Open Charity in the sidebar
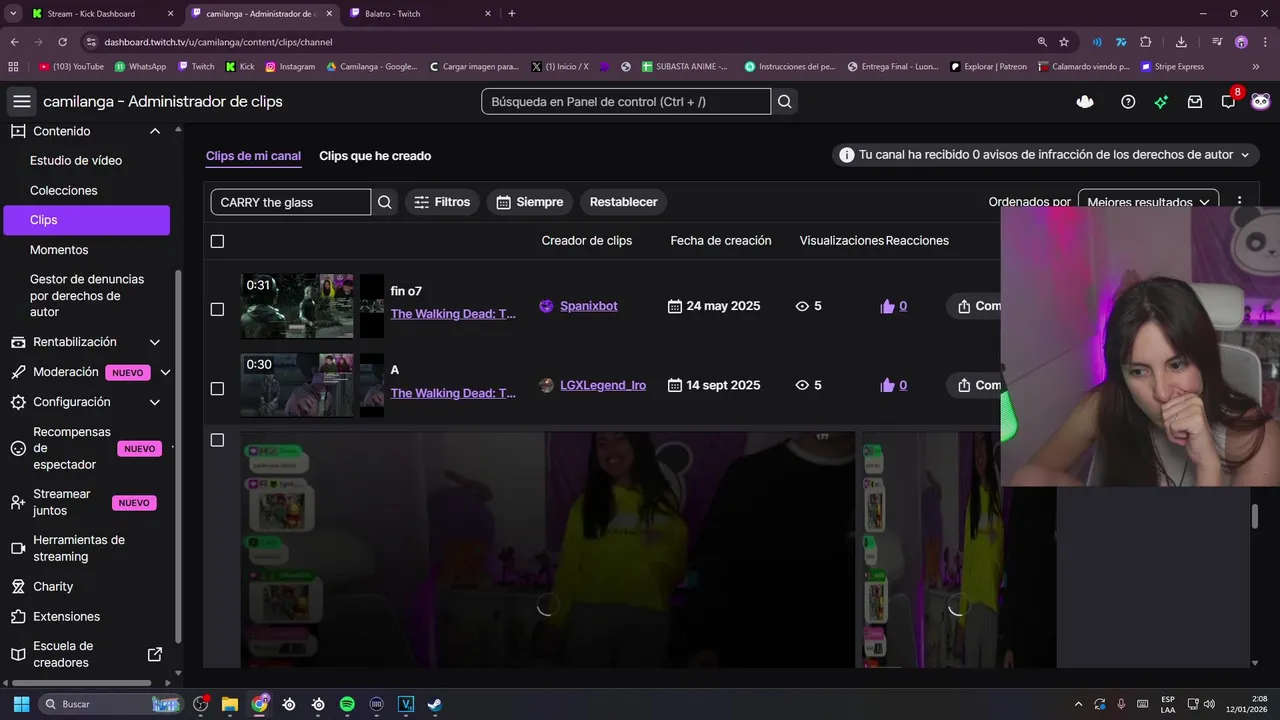 coord(53,586)
